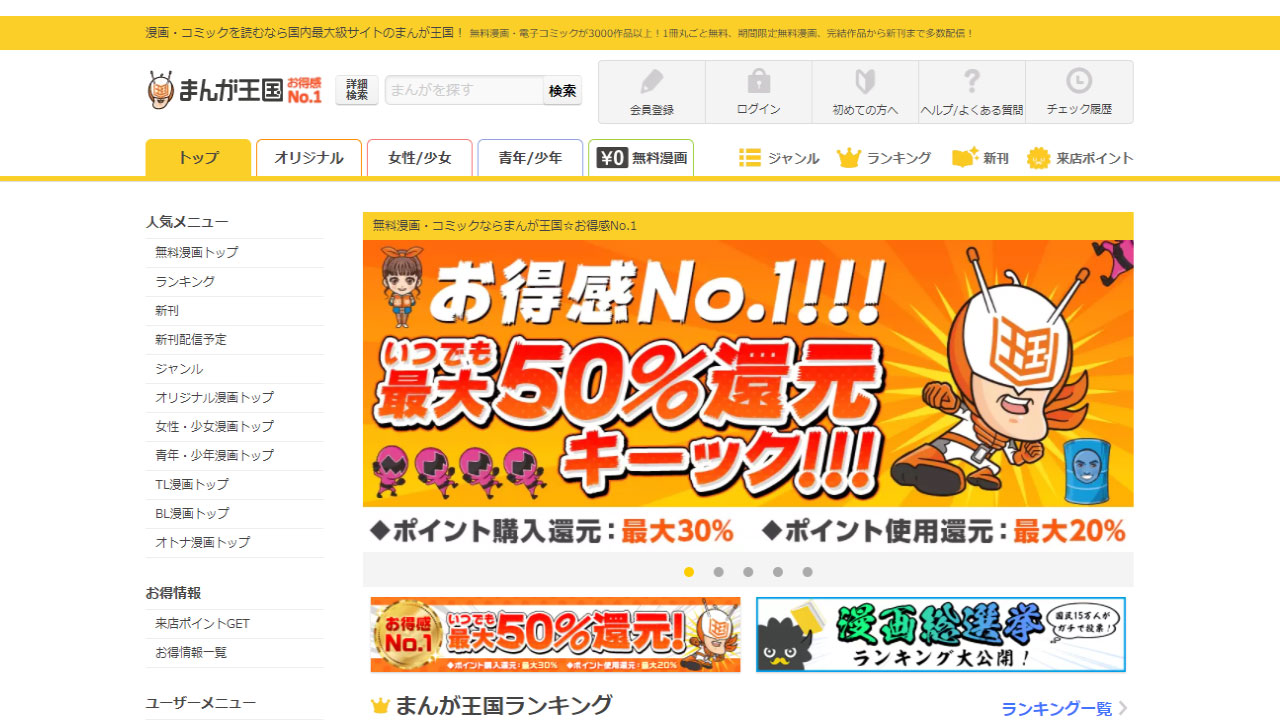
Task: Open ヘルプ/よくある質問 question mark icon
Action: pyautogui.click(x=971, y=82)
